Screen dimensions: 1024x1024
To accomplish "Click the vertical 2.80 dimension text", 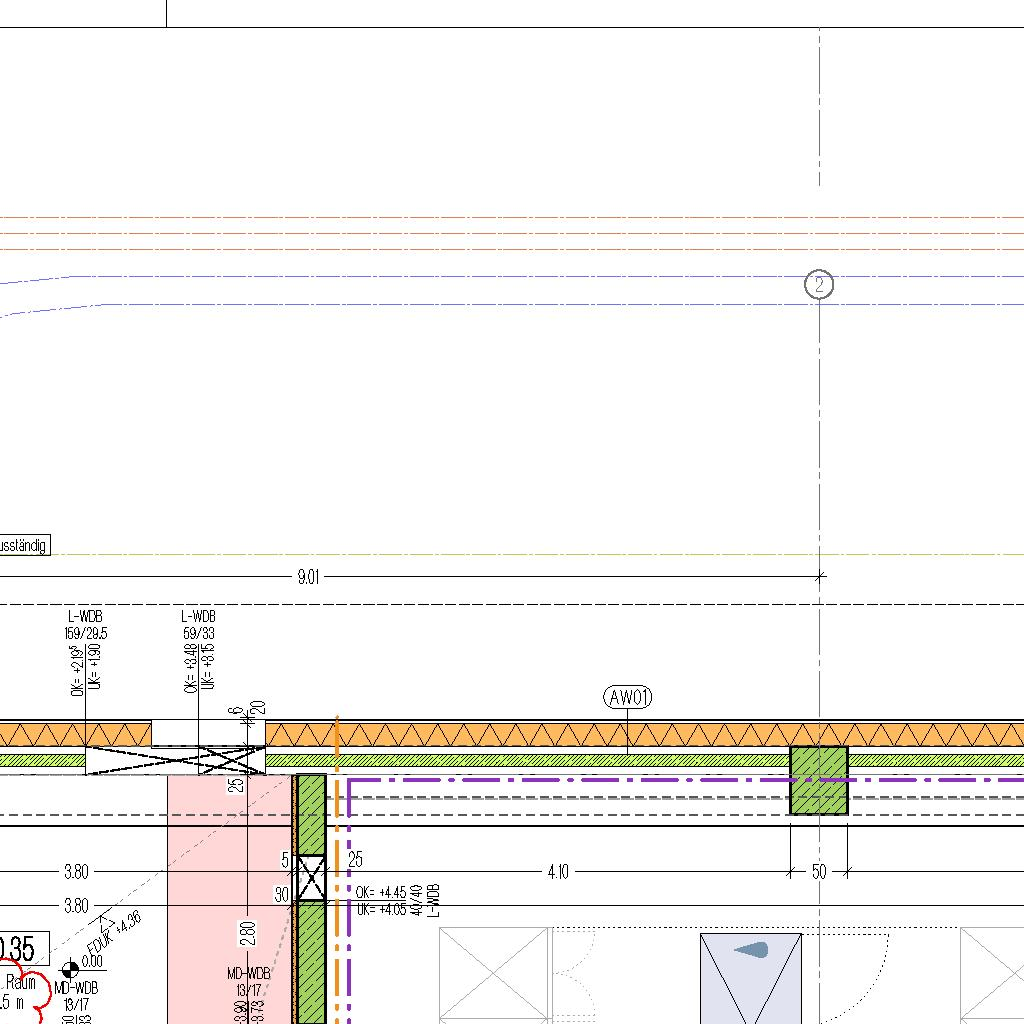I will click(249, 933).
